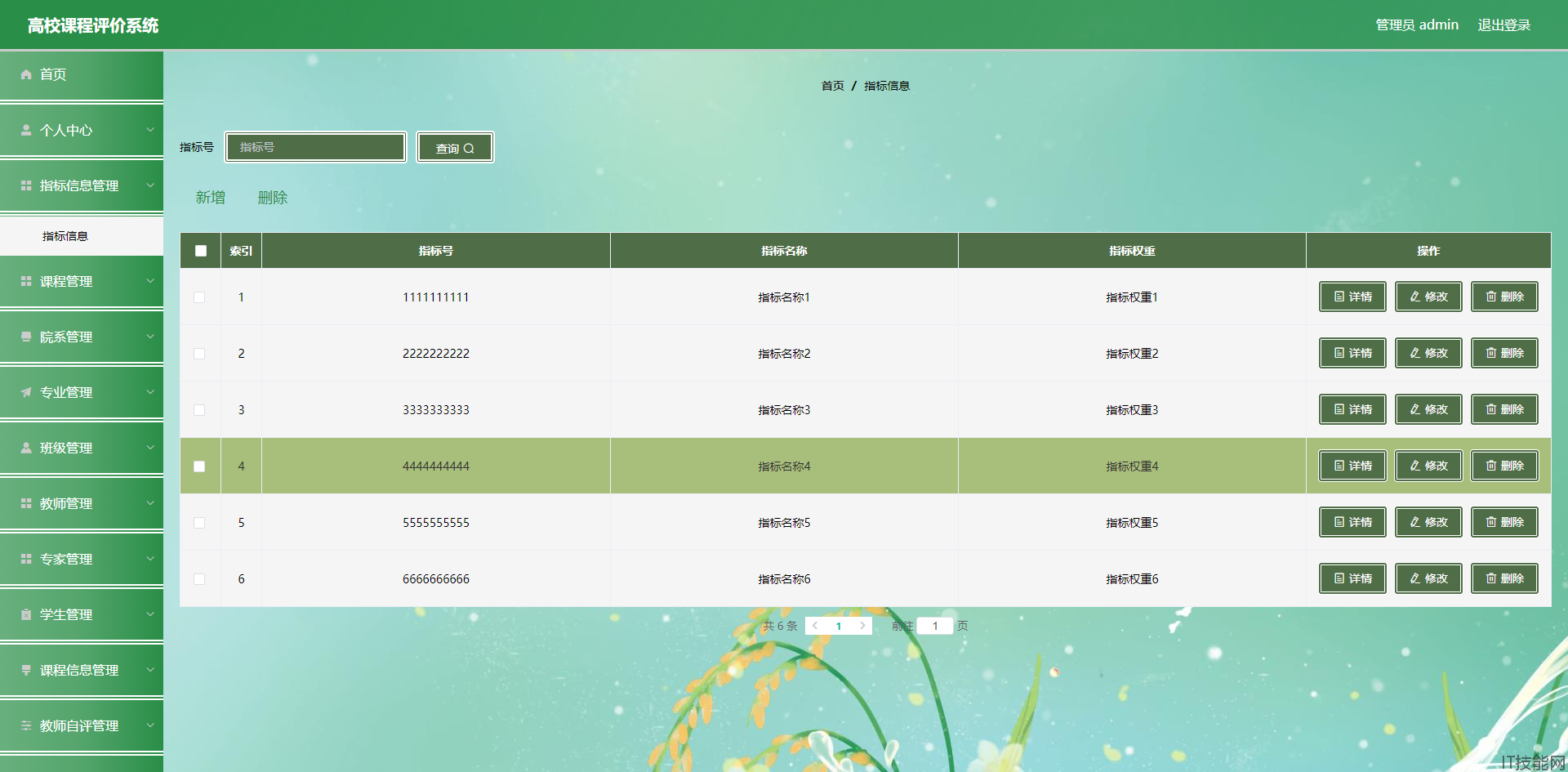Select 教师自评管理 in the sidebar
Viewport: 1568px width, 772px height.
coord(82,725)
